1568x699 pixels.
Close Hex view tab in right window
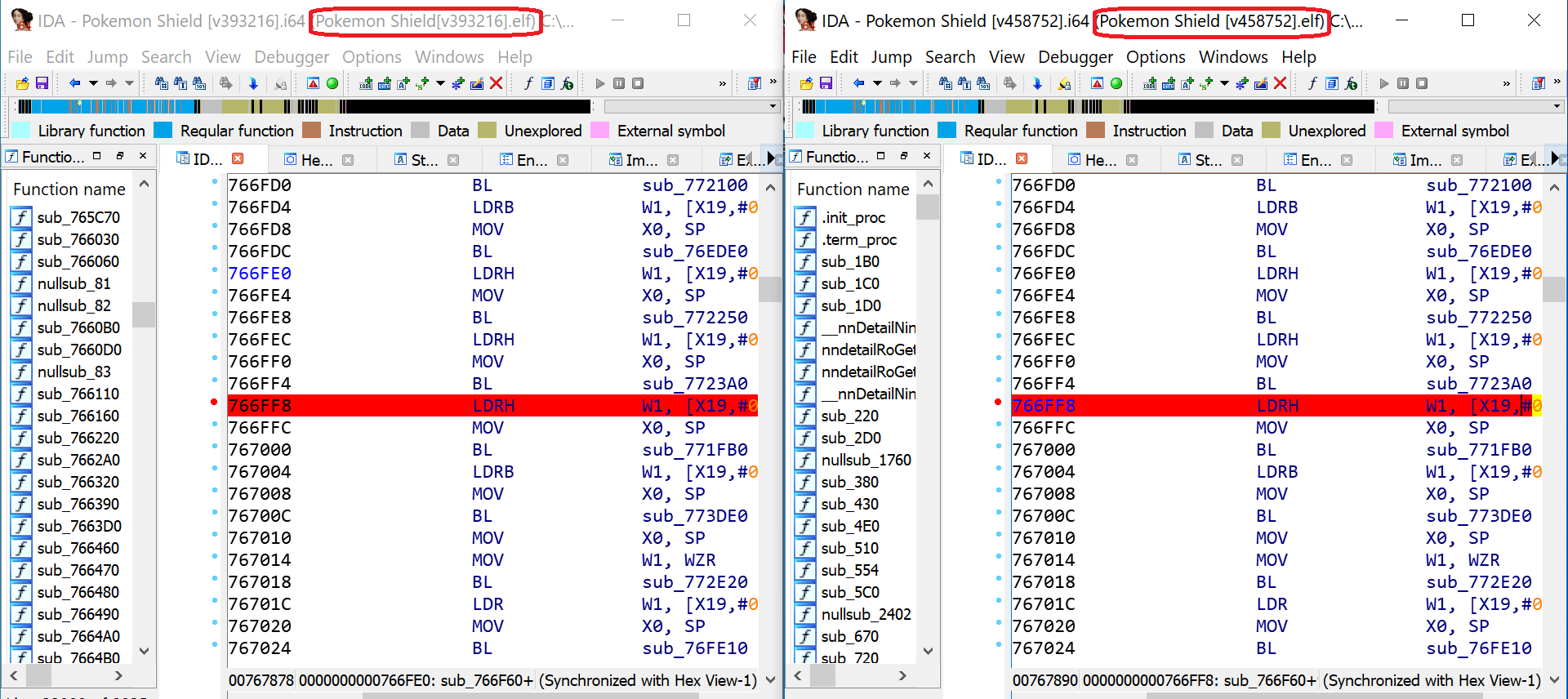[1131, 160]
